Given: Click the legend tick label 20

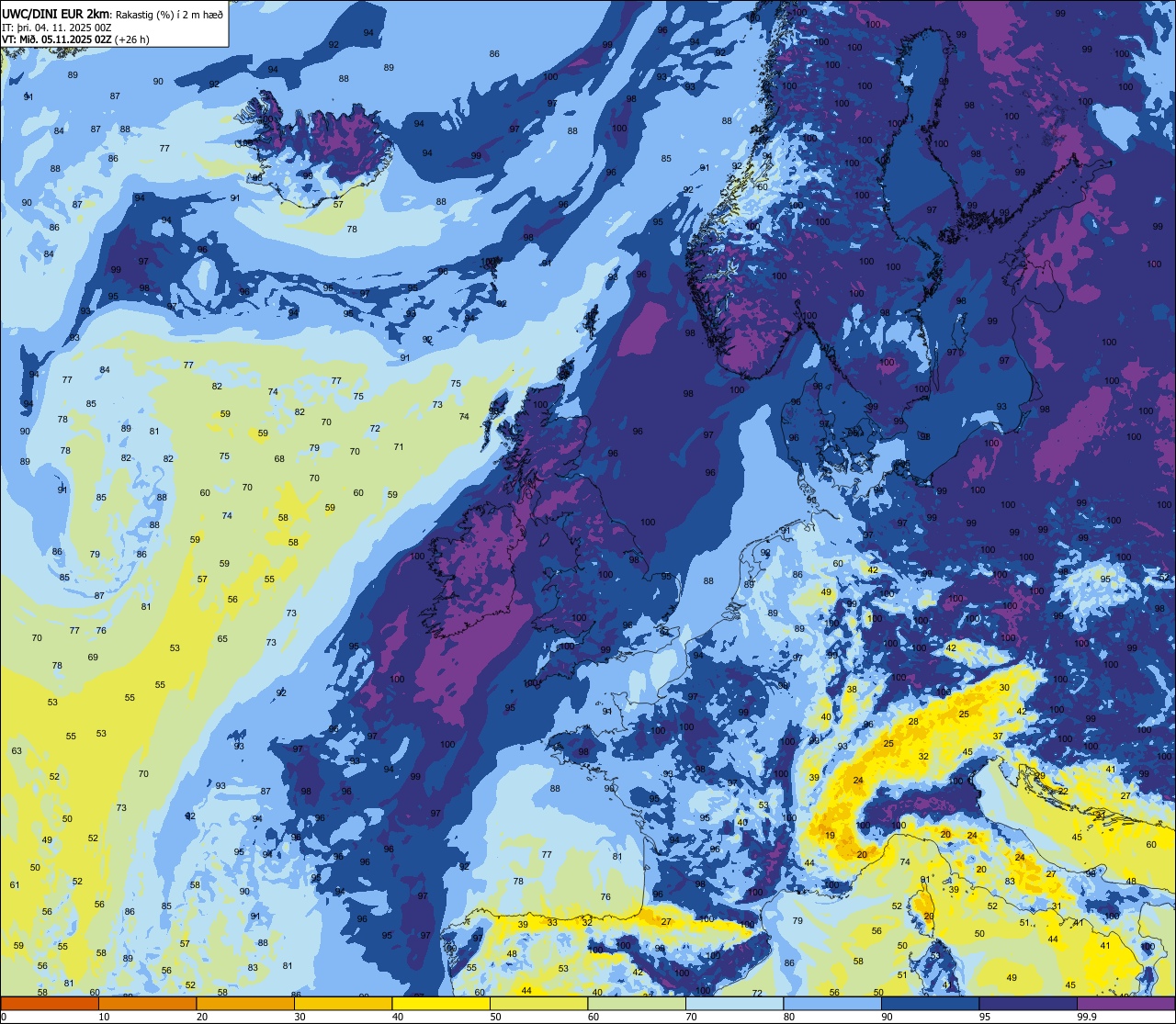Looking at the screenshot, I should click(202, 1017).
